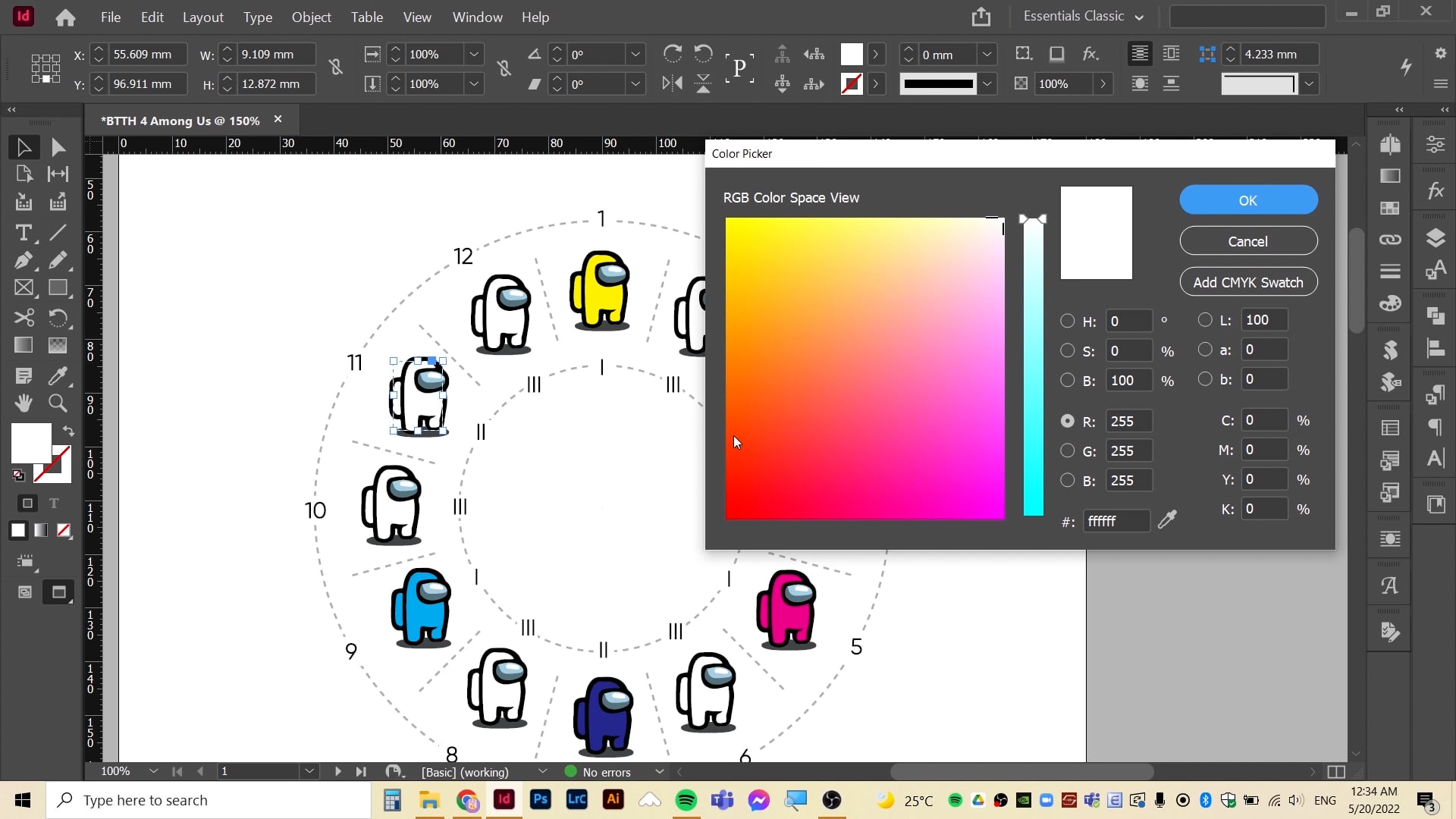Click the Share document icon
The height and width of the screenshot is (819, 1456).
pos(981,17)
